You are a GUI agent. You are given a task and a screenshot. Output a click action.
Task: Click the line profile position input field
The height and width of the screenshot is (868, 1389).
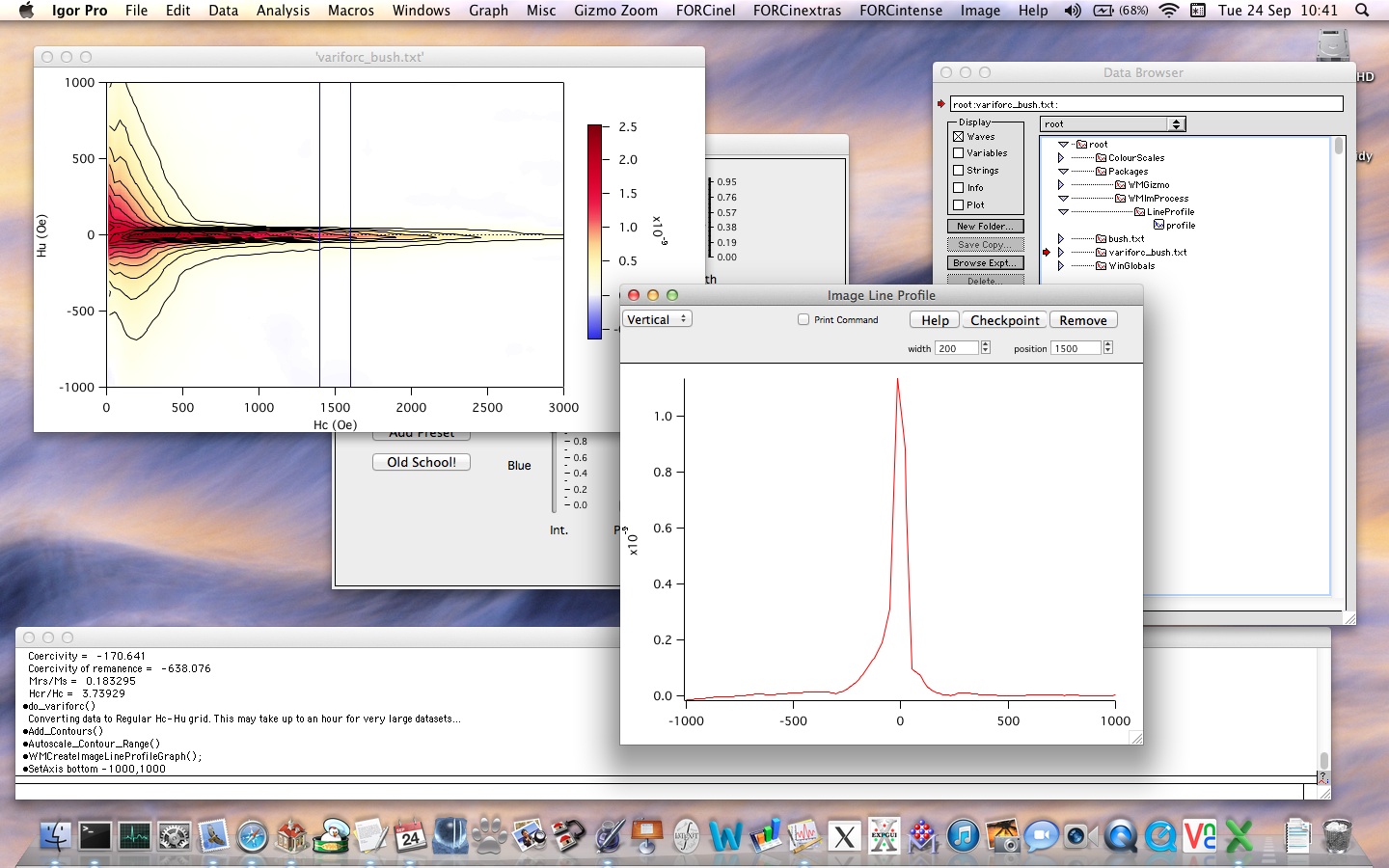[x=1075, y=349]
